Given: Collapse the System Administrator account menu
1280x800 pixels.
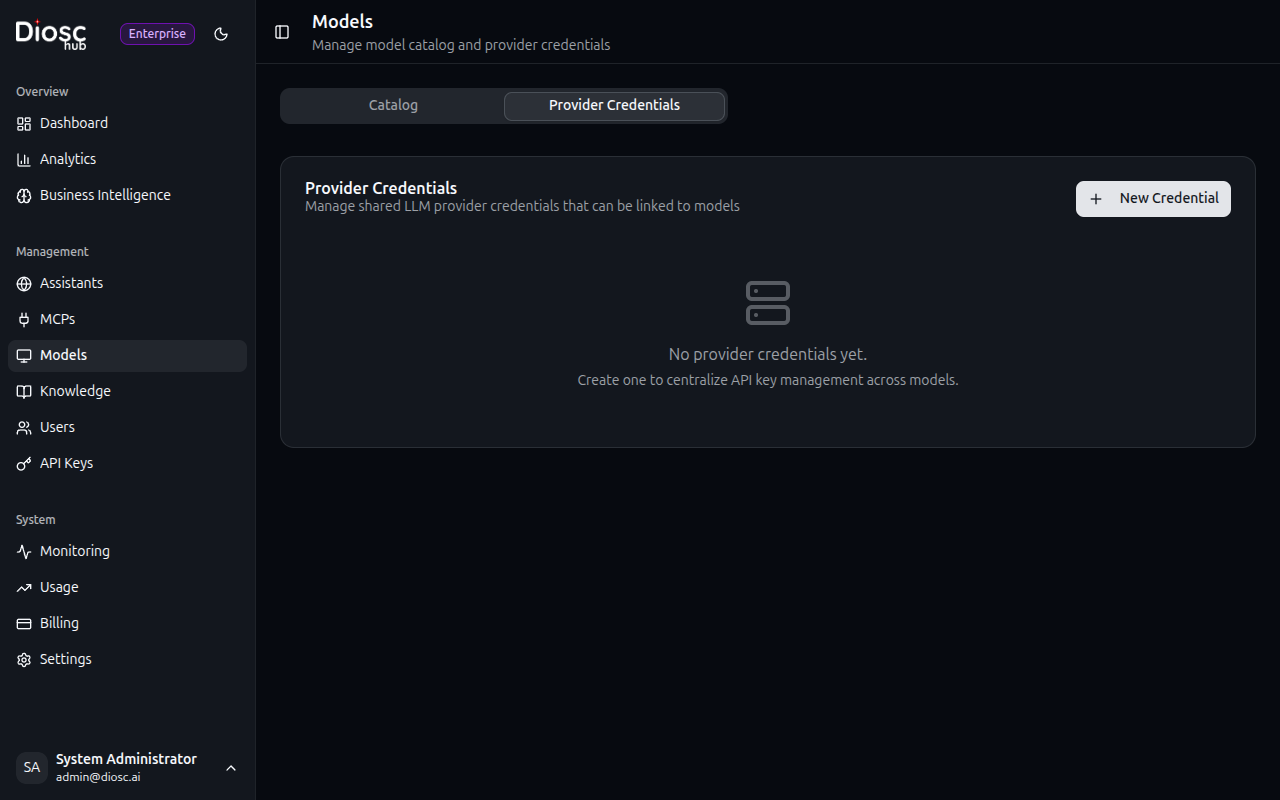Looking at the screenshot, I should [x=231, y=768].
